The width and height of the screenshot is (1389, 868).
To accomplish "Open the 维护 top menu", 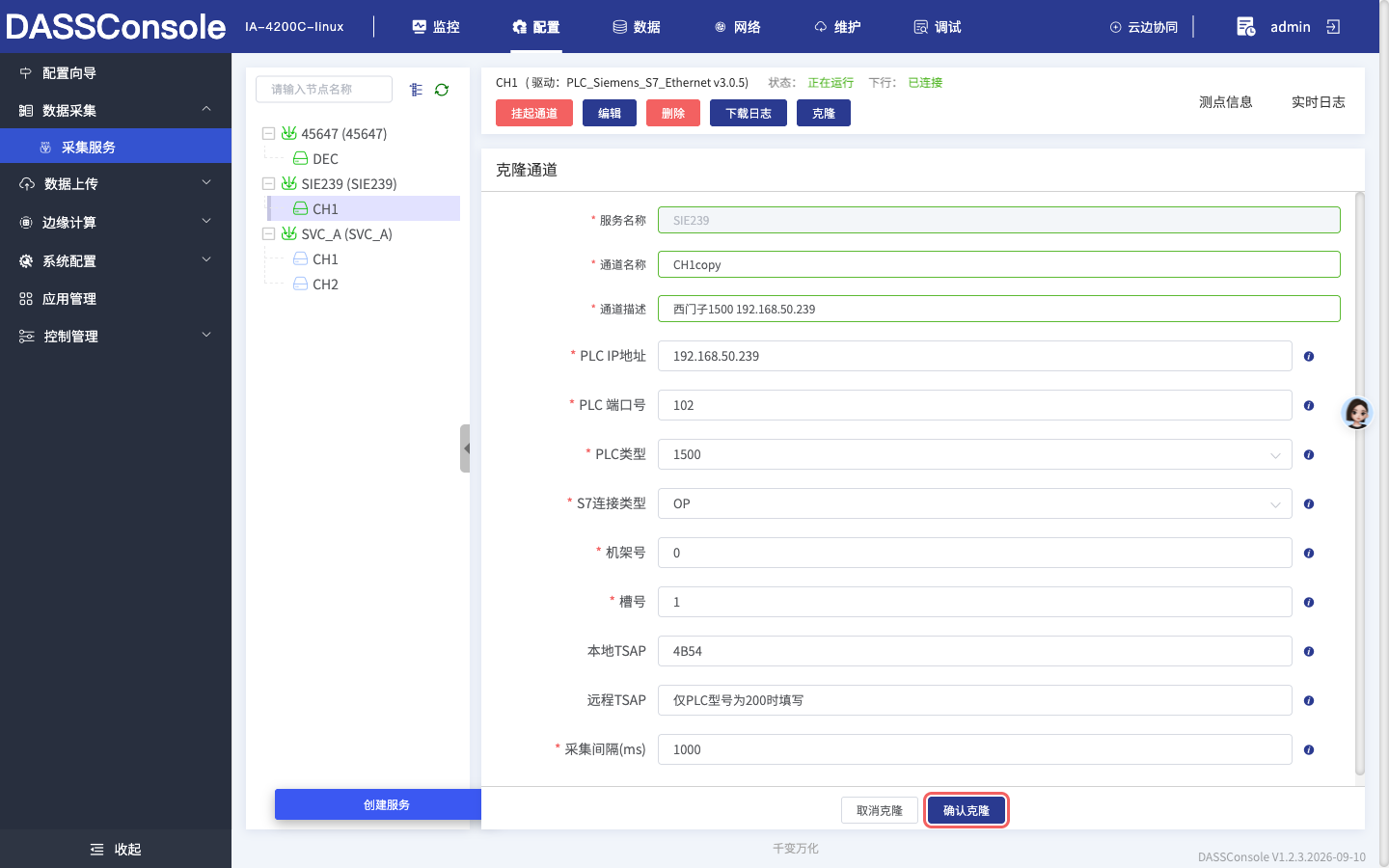I will [x=837, y=27].
